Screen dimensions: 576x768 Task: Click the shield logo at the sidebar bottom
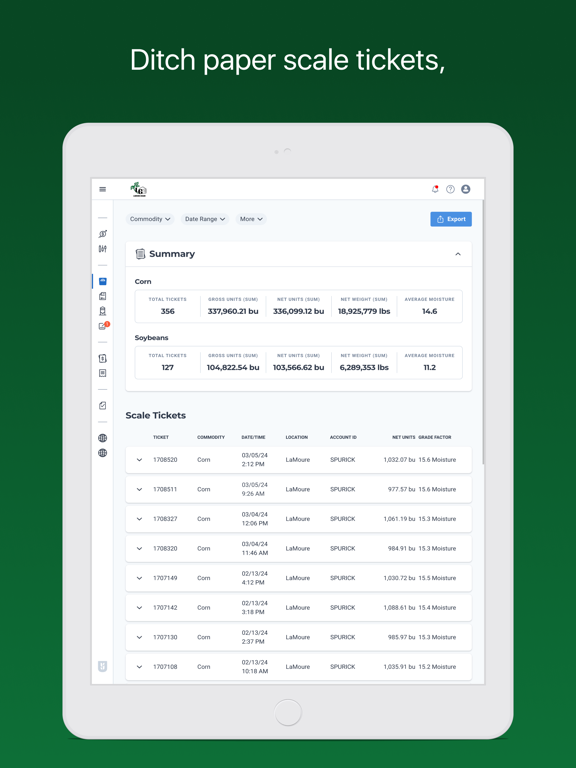point(102,666)
